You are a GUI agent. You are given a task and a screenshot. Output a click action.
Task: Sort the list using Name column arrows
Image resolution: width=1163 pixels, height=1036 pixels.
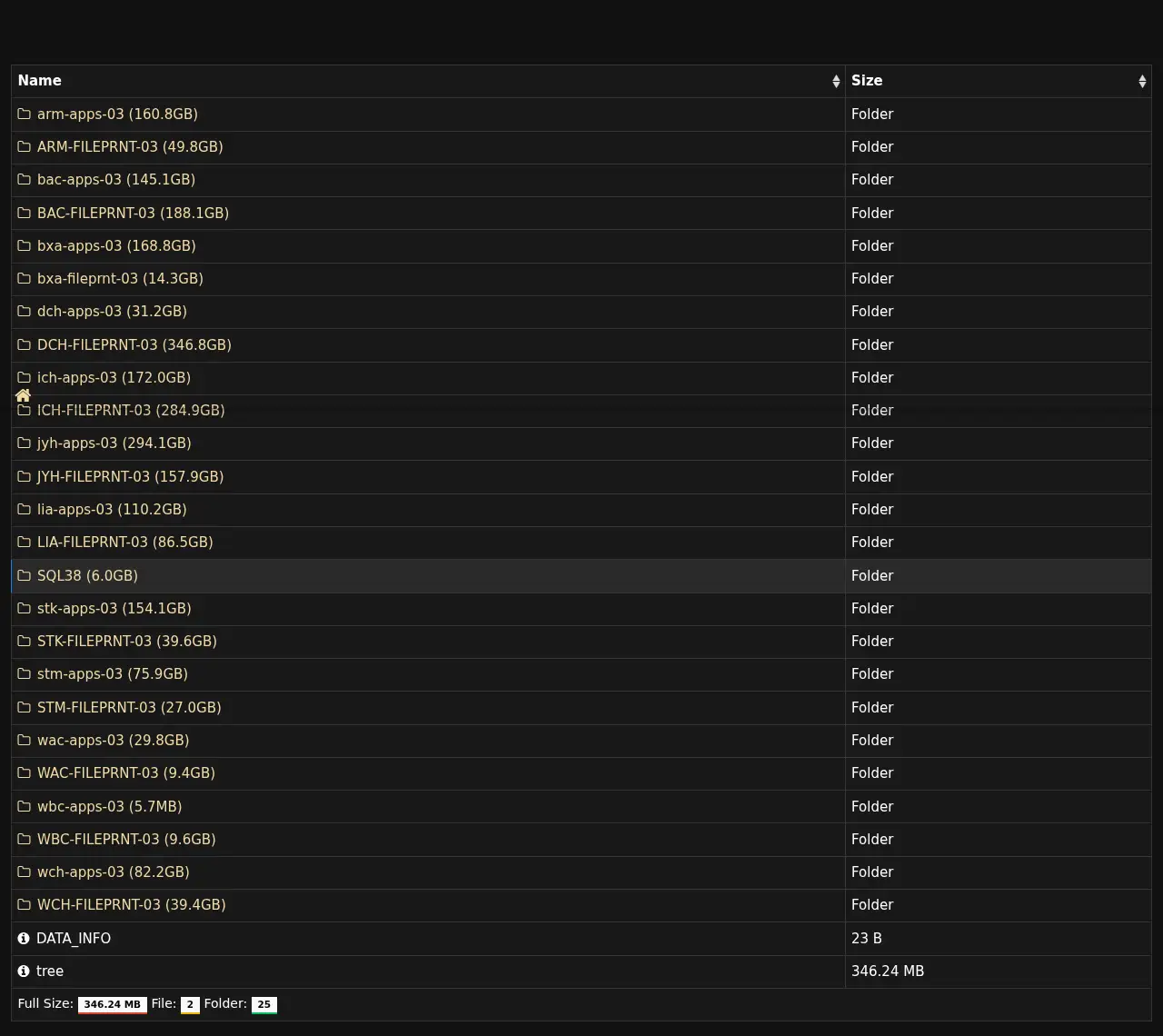(836, 81)
